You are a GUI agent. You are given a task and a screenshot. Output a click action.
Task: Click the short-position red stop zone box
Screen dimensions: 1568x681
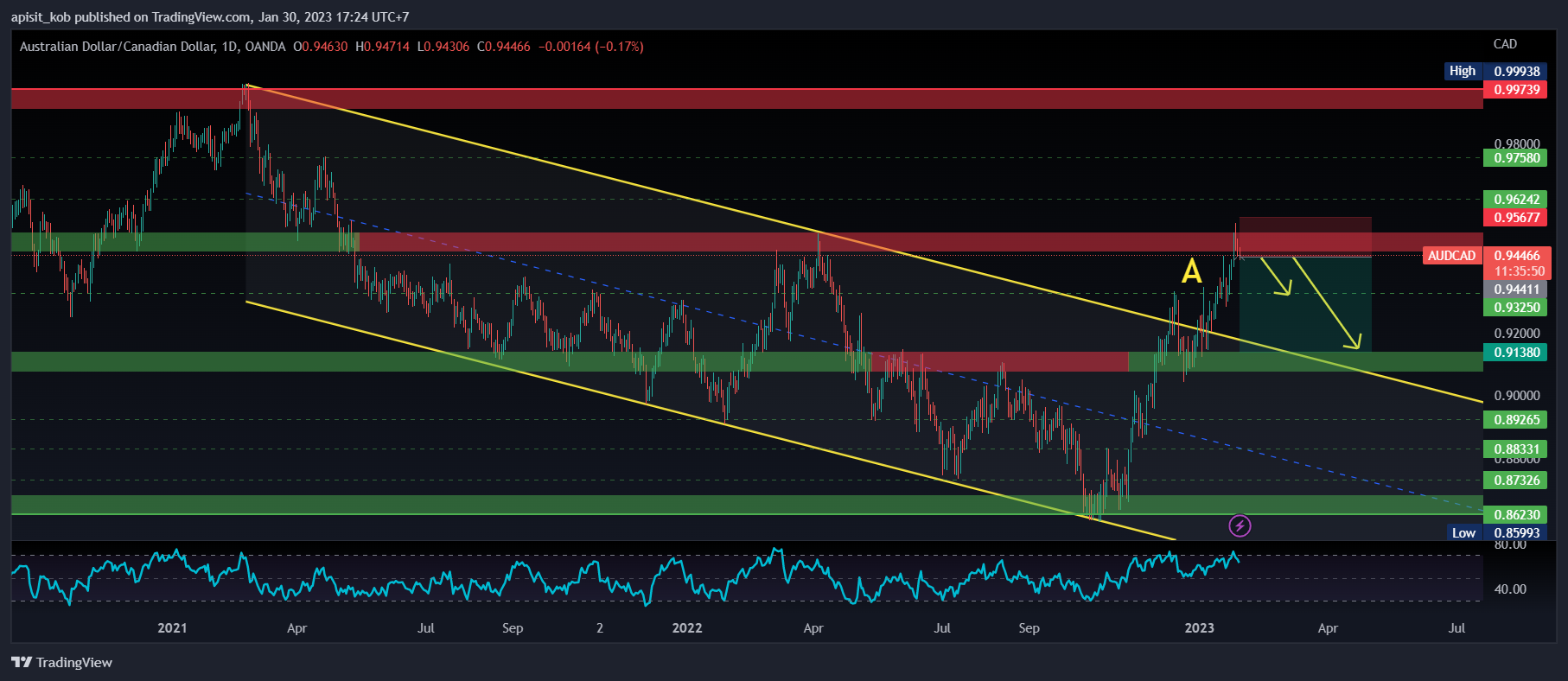tap(1305, 237)
